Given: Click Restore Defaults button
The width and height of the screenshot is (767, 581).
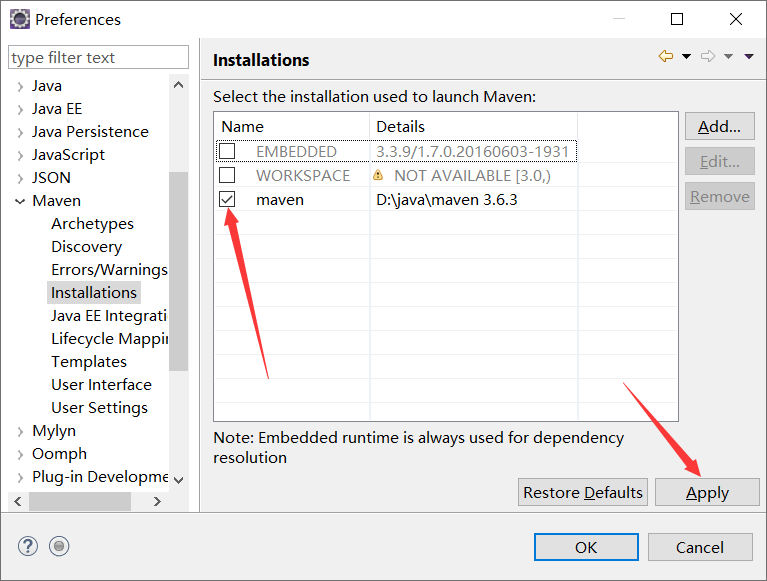Looking at the screenshot, I should click(x=583, y=492).
